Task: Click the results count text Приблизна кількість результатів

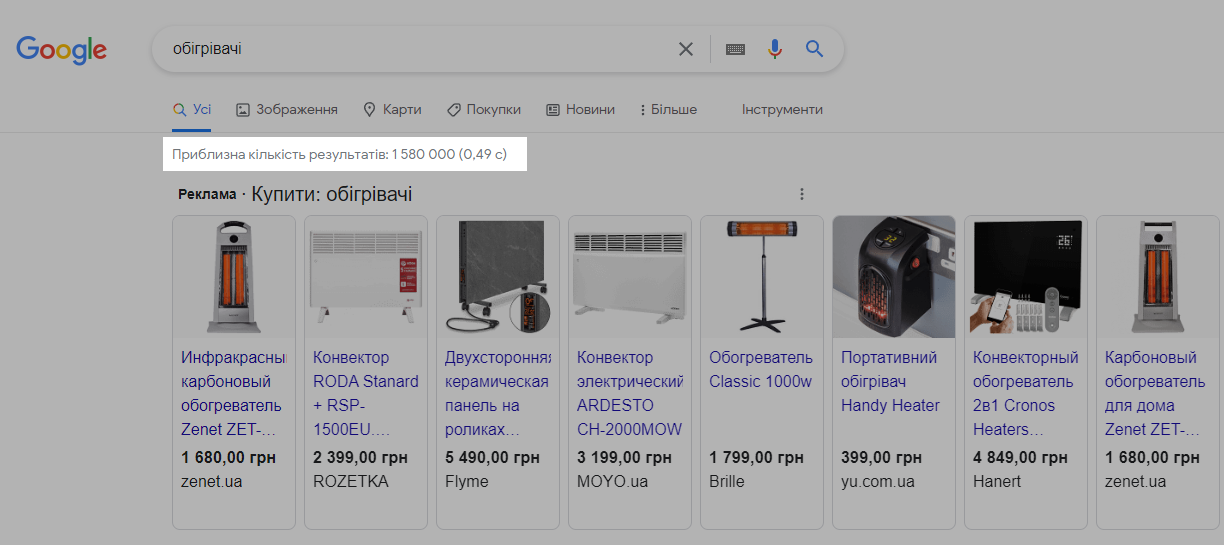Action: coord(340,155)
